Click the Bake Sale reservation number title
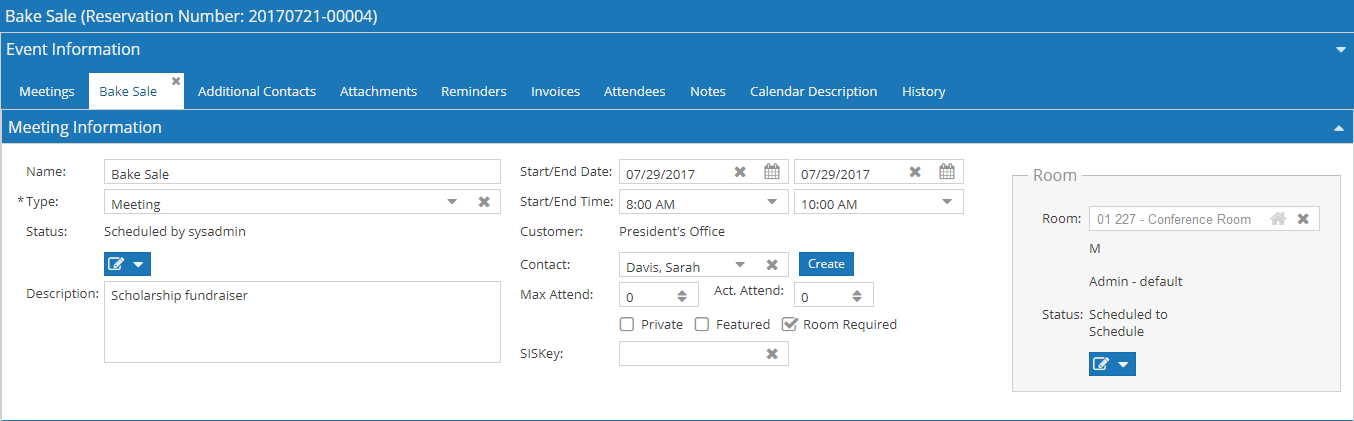The width and height of the screenshot is (1354, 421). (x=192, y=16)
